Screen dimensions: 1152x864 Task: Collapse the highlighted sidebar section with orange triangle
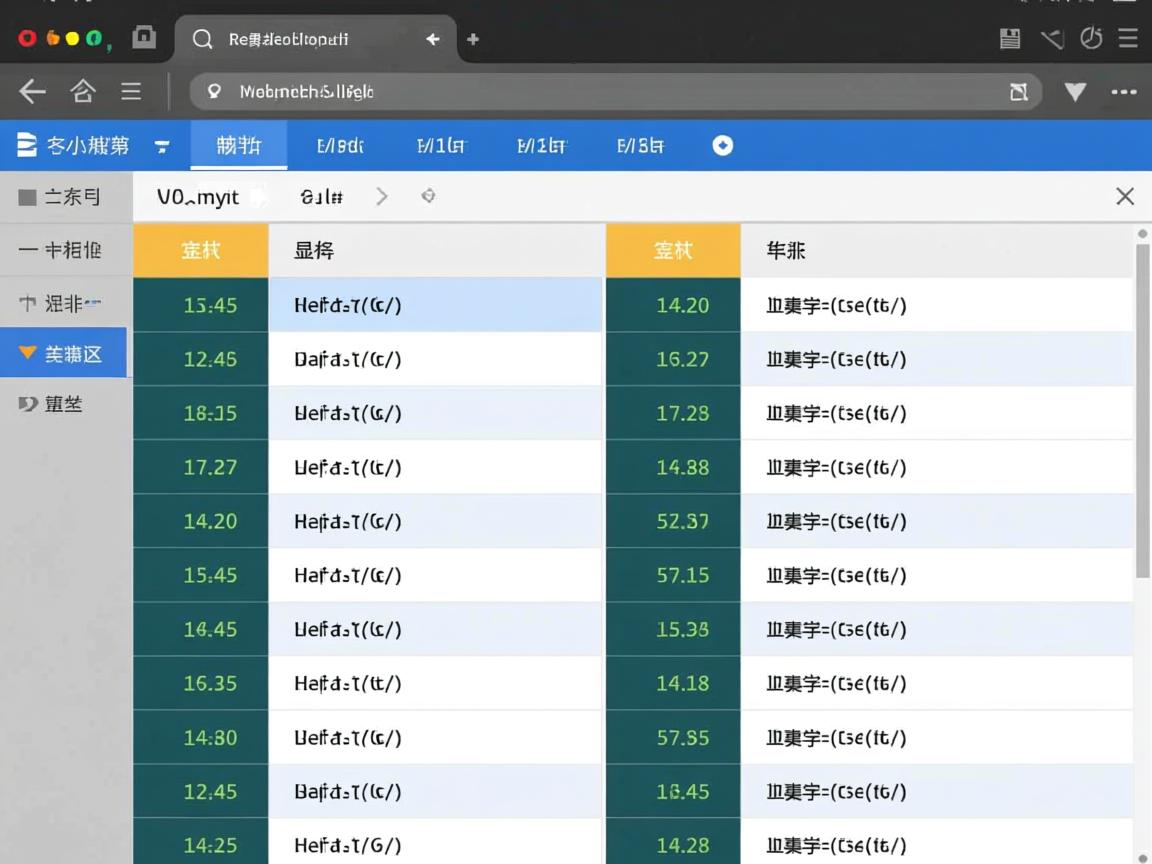pos(26,352)
